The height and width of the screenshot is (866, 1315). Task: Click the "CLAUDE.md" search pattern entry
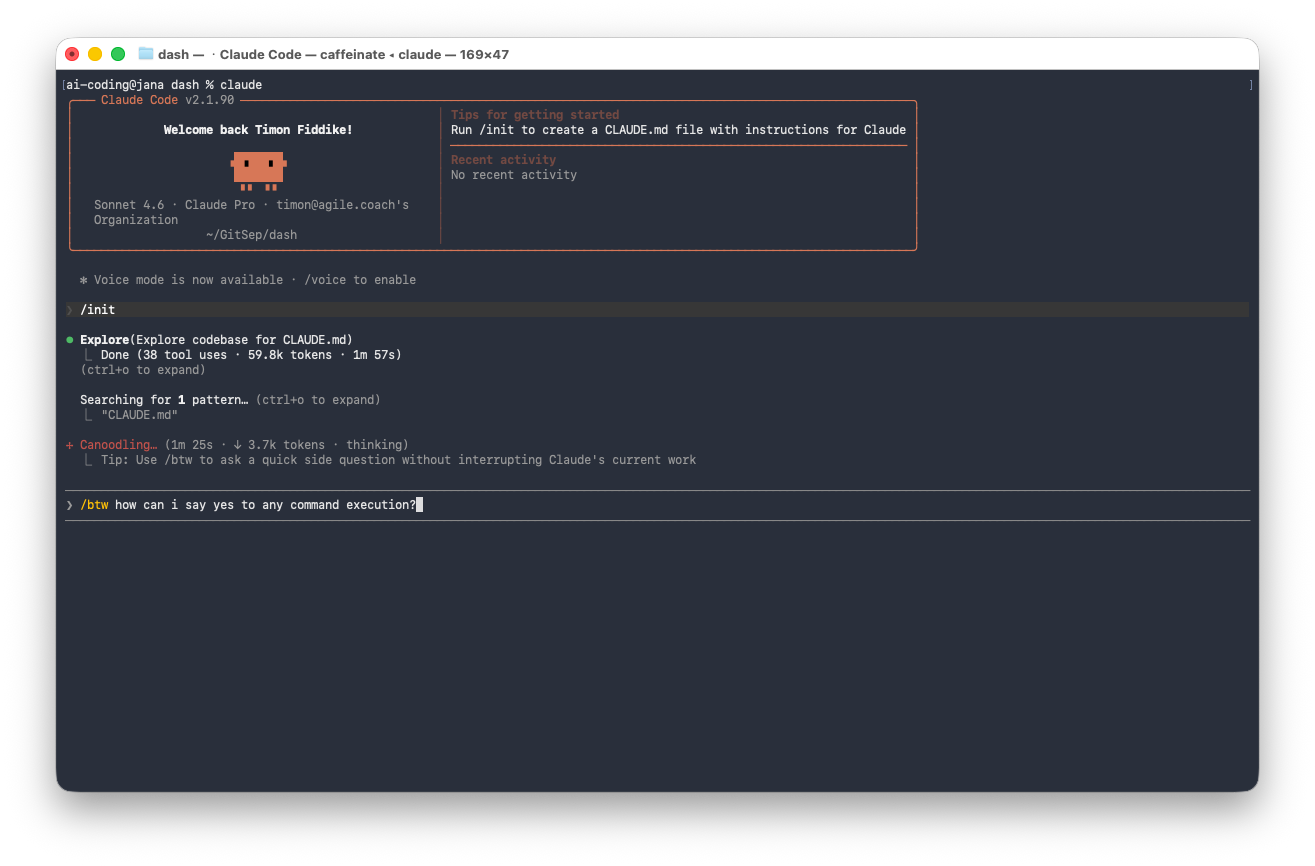click(139, 415)
